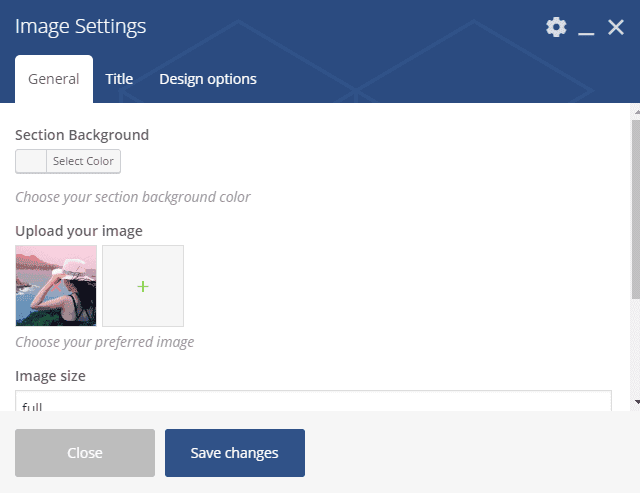The image size is (640, 493).
Task: Click the Upload your image label
Action: click(79, 231)
